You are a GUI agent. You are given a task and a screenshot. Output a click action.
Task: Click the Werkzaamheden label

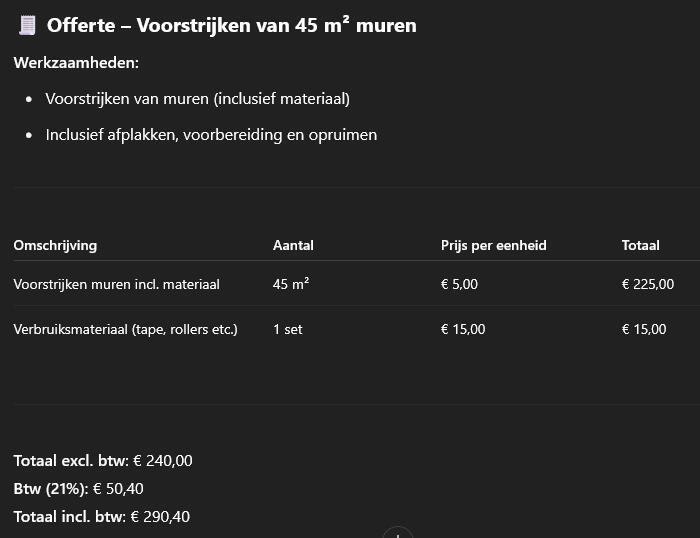(x=76, y=63)
